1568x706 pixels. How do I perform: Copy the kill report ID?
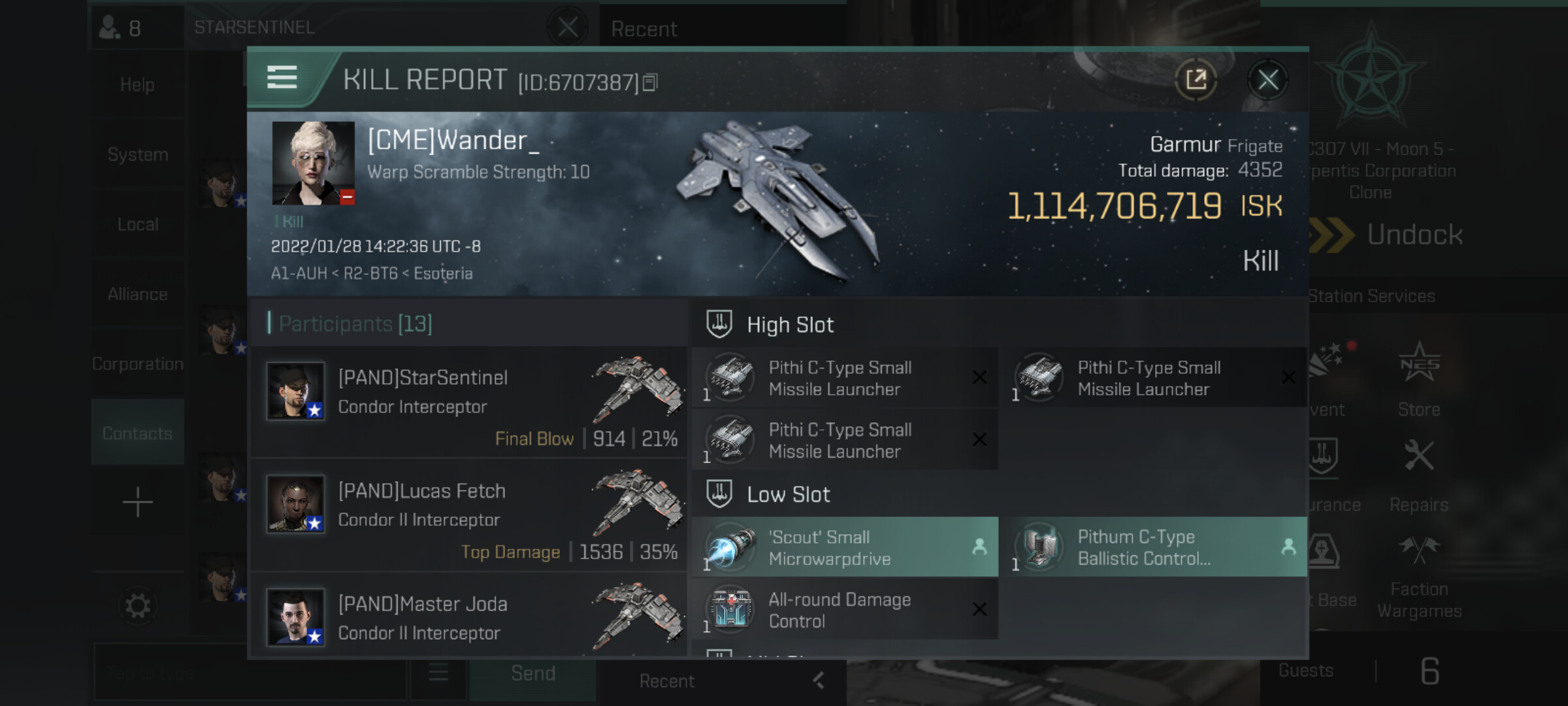[650, 83]
